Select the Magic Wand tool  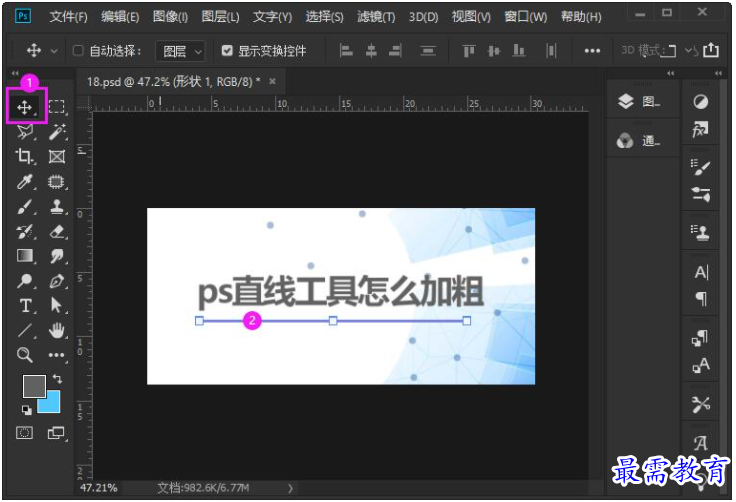(x=57, y=131)
